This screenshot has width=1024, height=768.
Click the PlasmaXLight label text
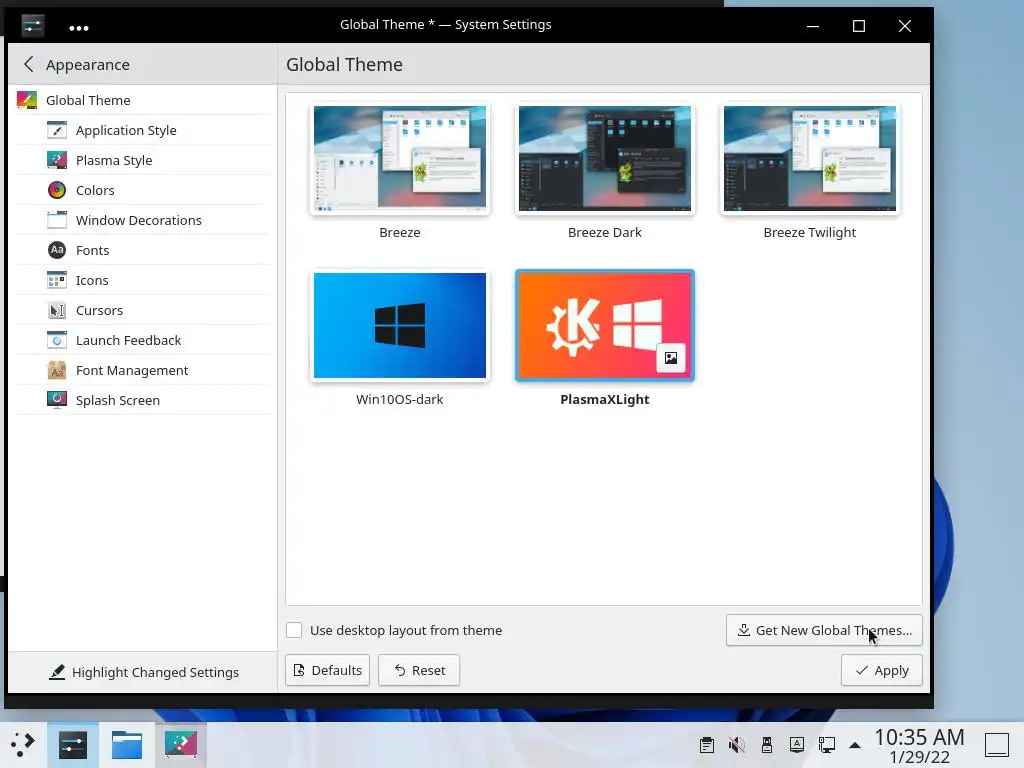(605, 399)
